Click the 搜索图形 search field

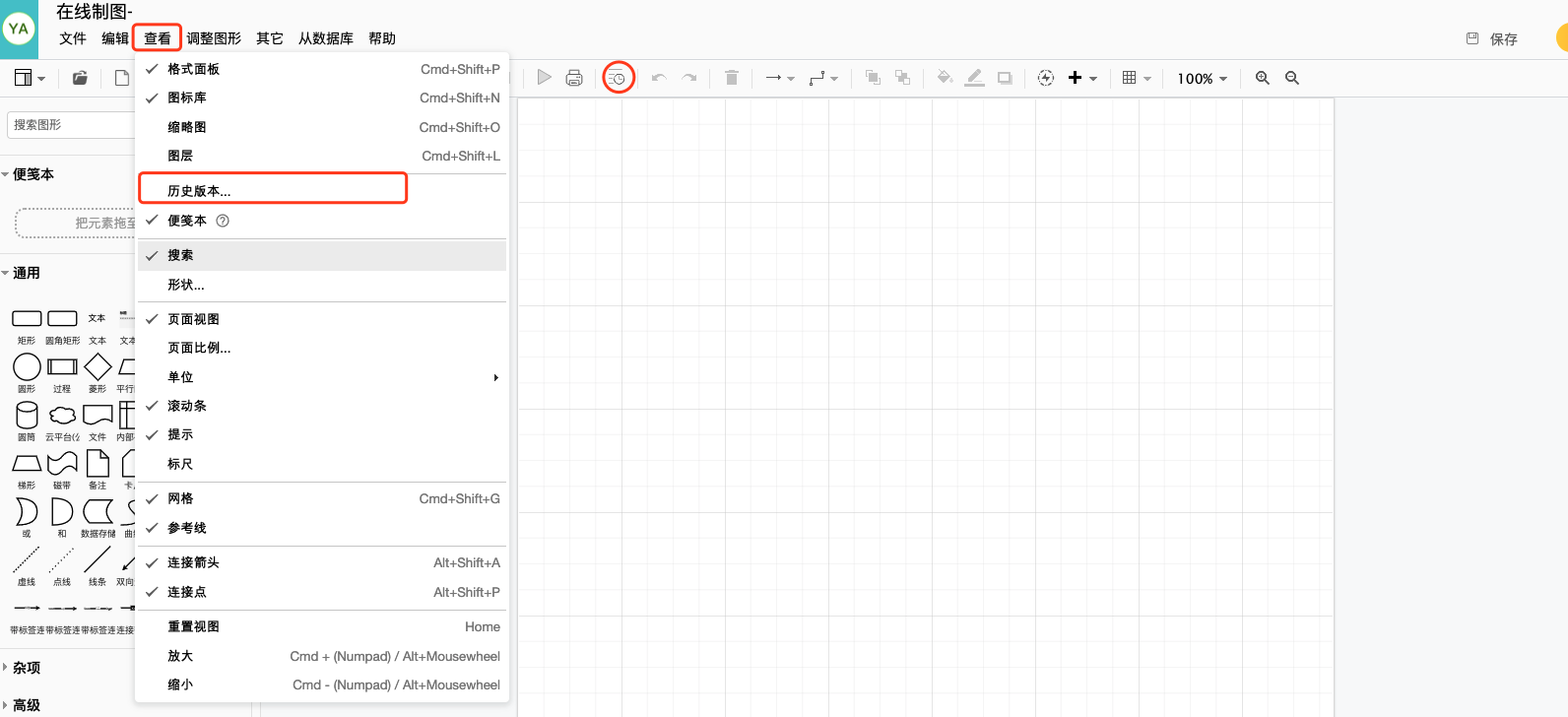coord(70,125)
